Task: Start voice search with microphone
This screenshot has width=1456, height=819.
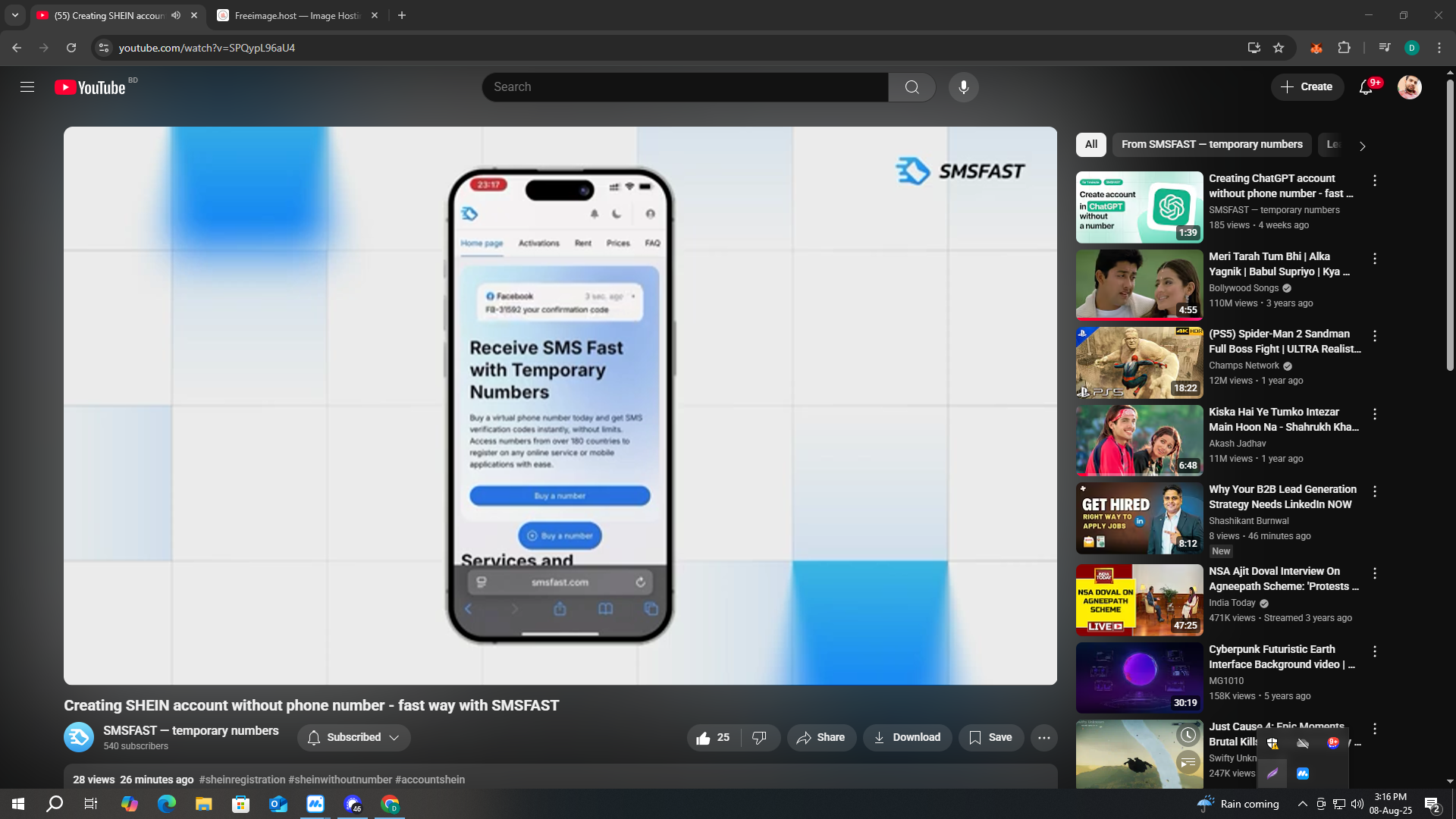Action: click(x=963, y=87)
